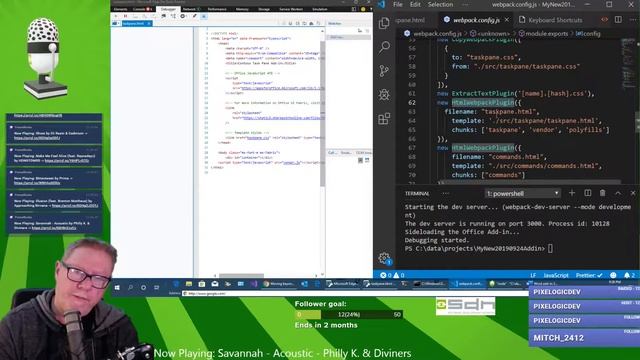
Task: Open the powershell terminal selector dropdown
Action: click(x=523, y=193)
